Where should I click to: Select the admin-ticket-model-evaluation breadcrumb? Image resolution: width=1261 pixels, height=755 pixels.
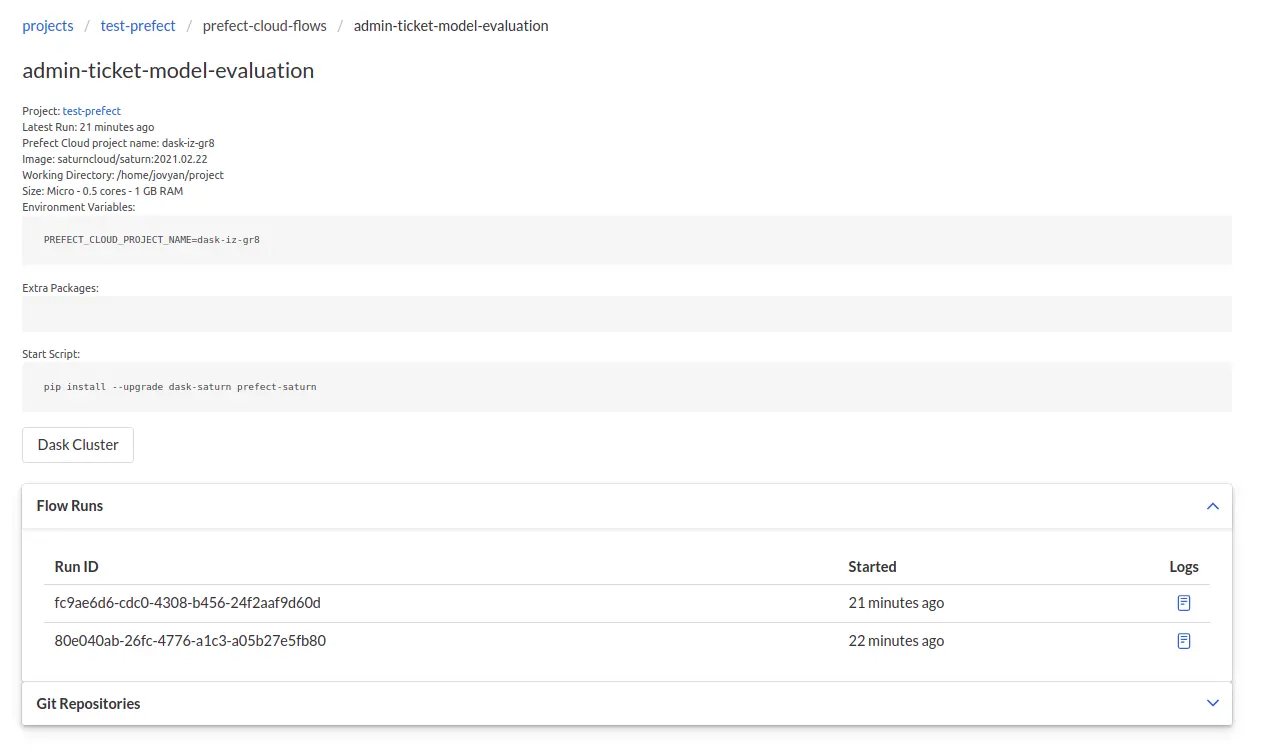tap(451, 25)
